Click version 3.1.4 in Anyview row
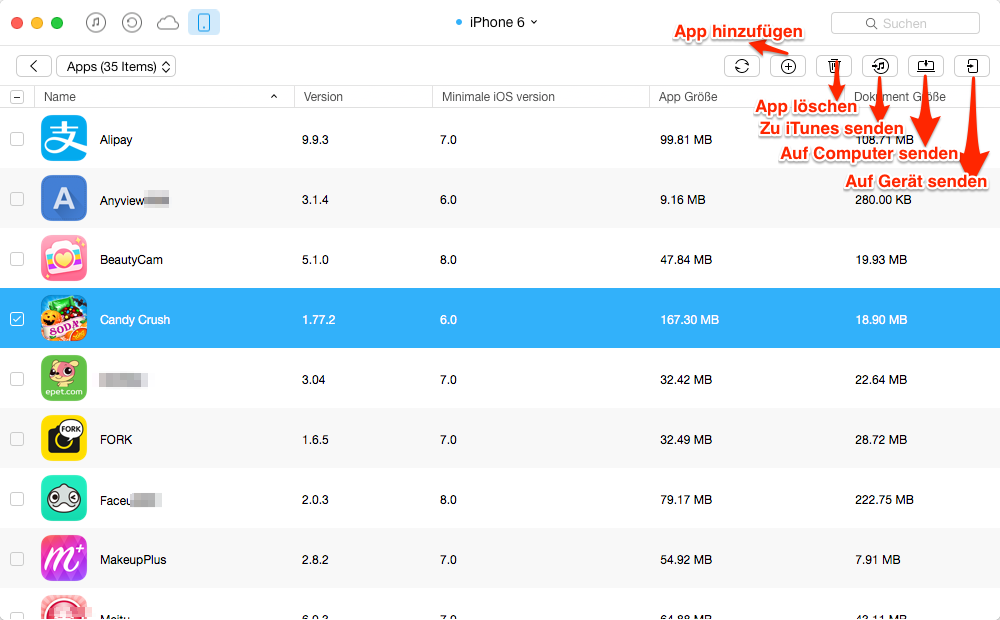Screen dimensions: 1000x620 (315, 200)
